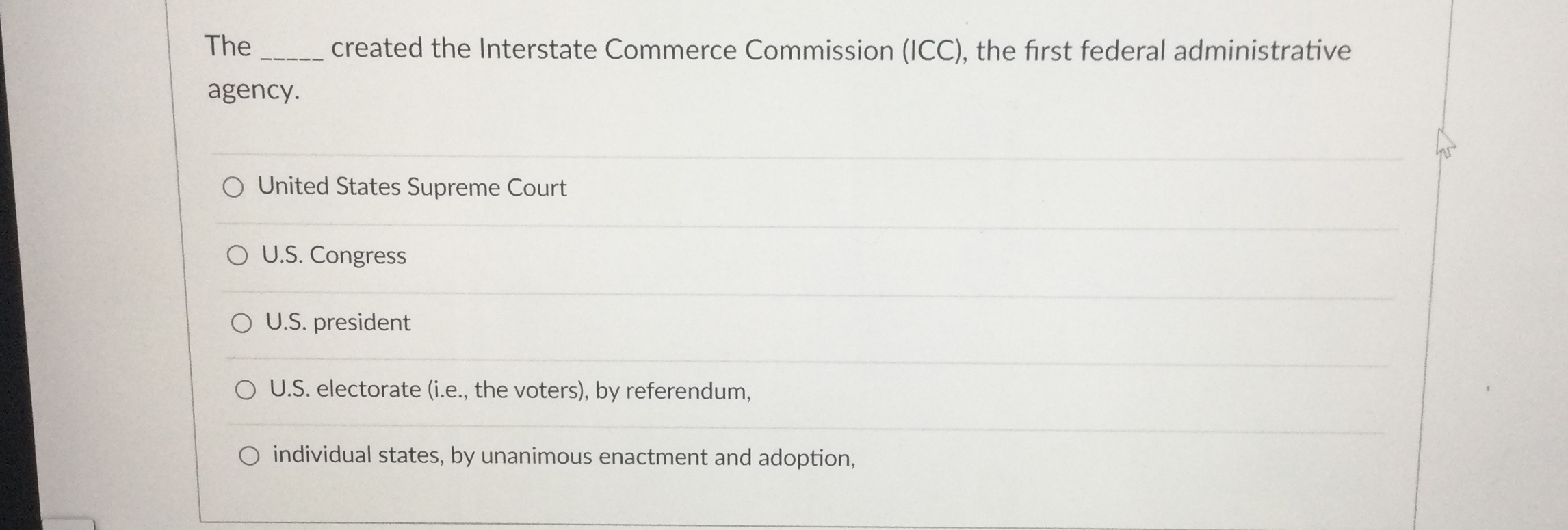
Task: Click the U.S. president option text
Action: (337, 323)
